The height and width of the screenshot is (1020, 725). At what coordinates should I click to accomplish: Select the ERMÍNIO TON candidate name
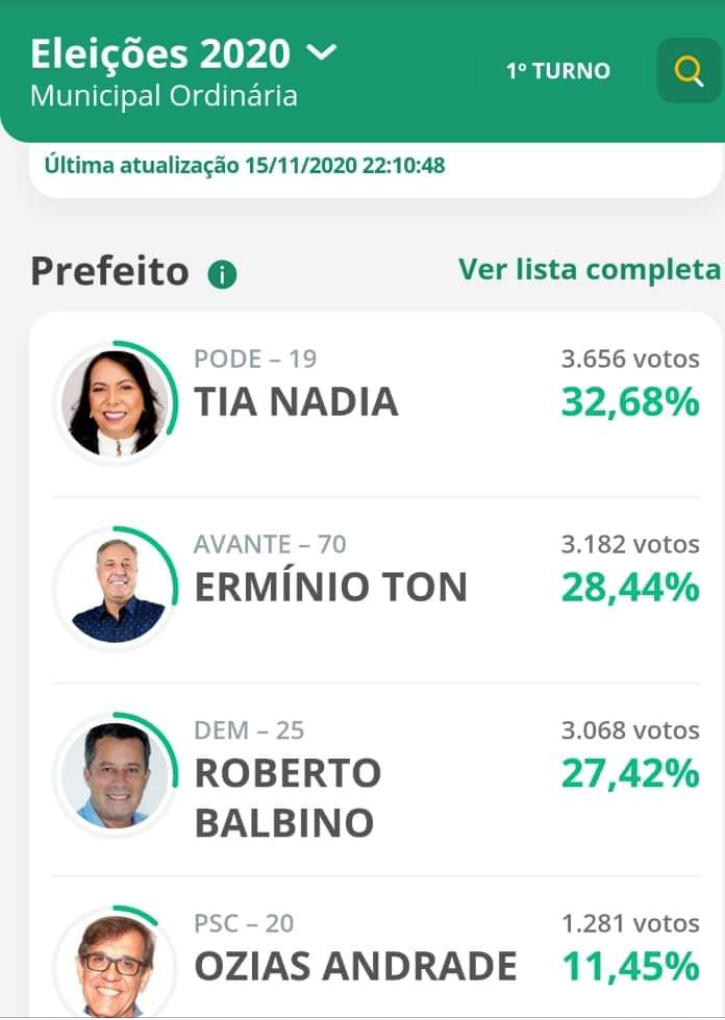click(331, 587)
